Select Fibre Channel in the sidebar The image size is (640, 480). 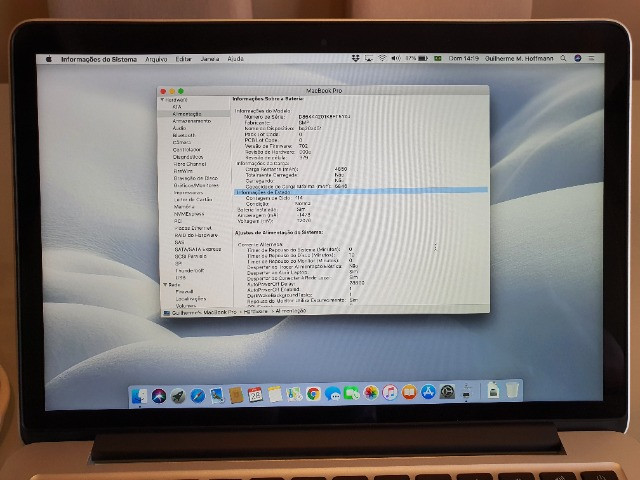(189, 164)
